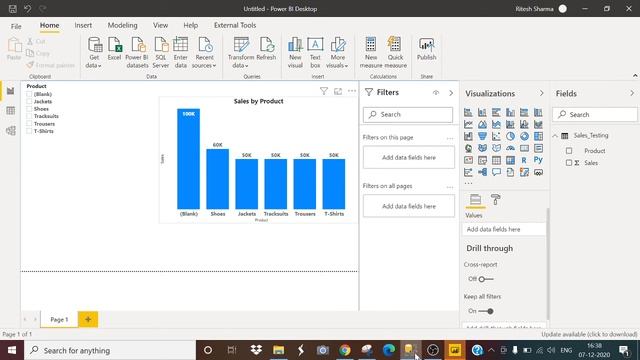This screenshot has width=640, height=360.
Task: Open More options ellipsis on chart
Action: point(352,91)
